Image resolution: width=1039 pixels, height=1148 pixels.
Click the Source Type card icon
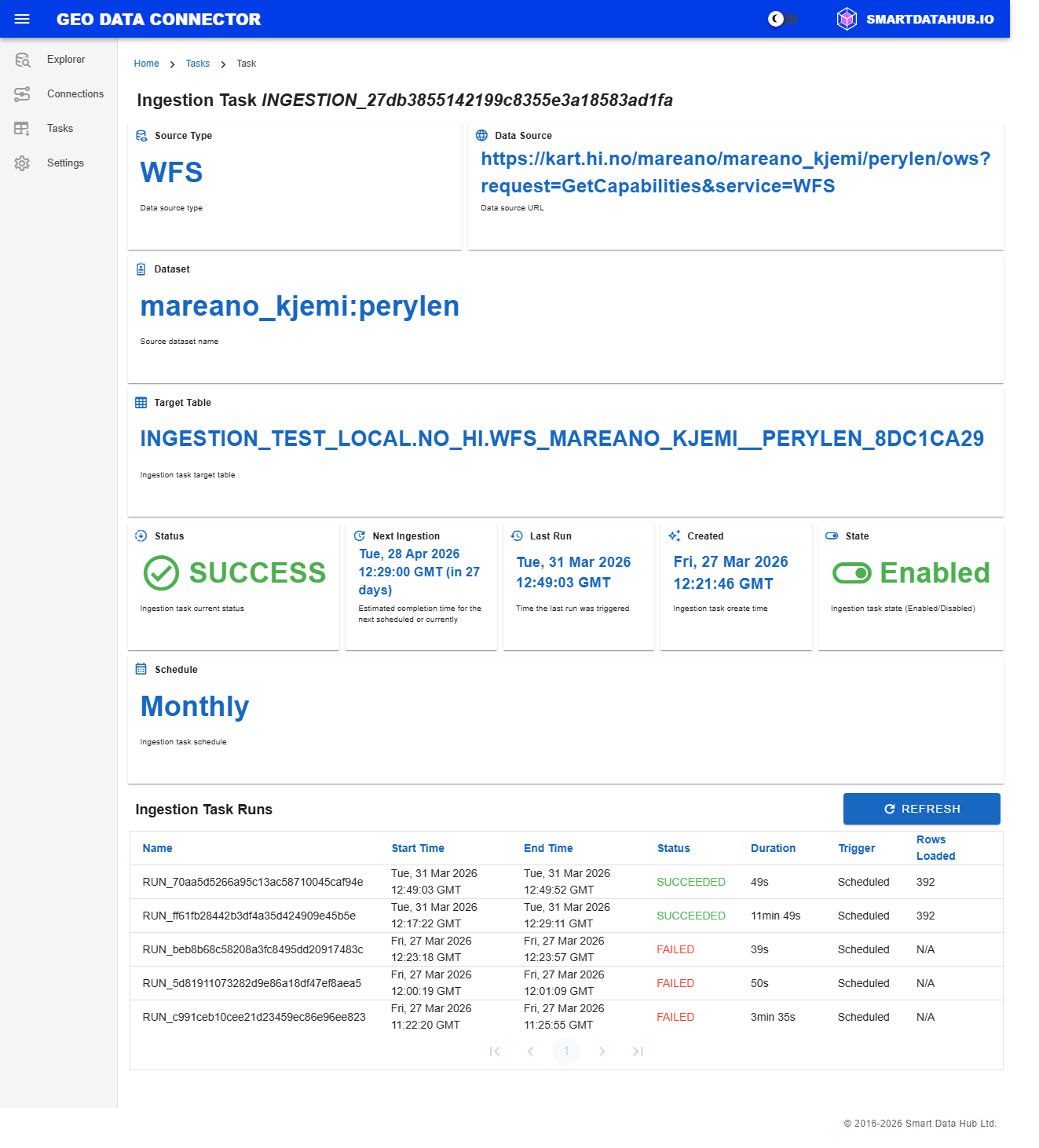pyautogui.click(x=141, y=136)
